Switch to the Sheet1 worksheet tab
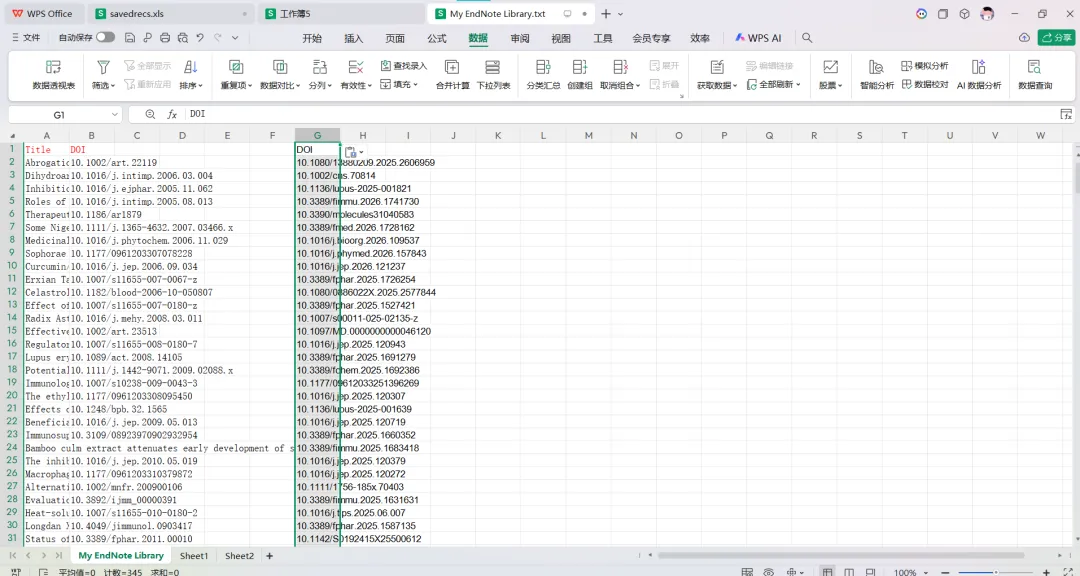Screen dimensions: 1080x576 tap(194, 555)
